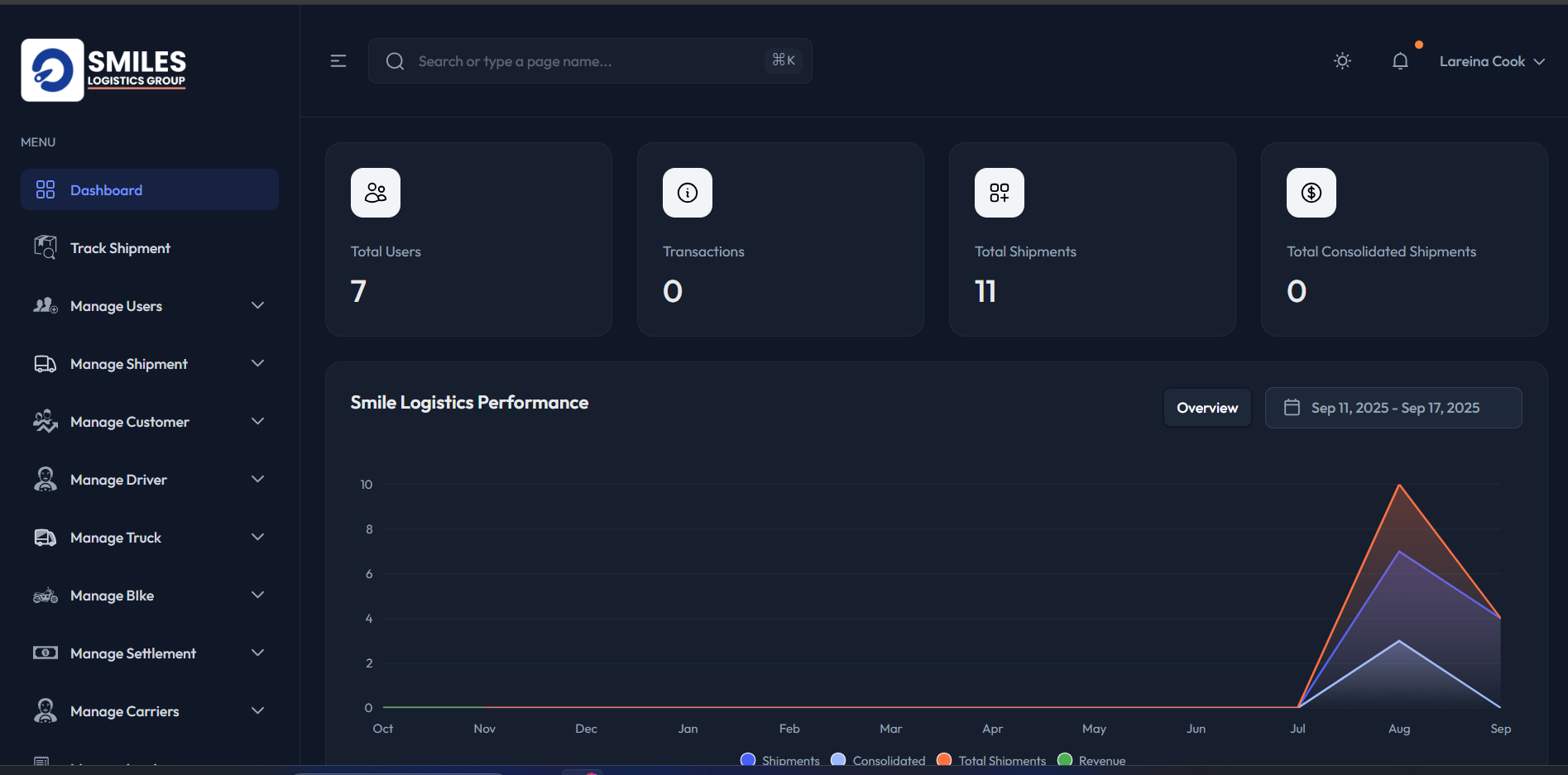
Task: Switch theme using the sun icon
Action: pos(1342,61)
